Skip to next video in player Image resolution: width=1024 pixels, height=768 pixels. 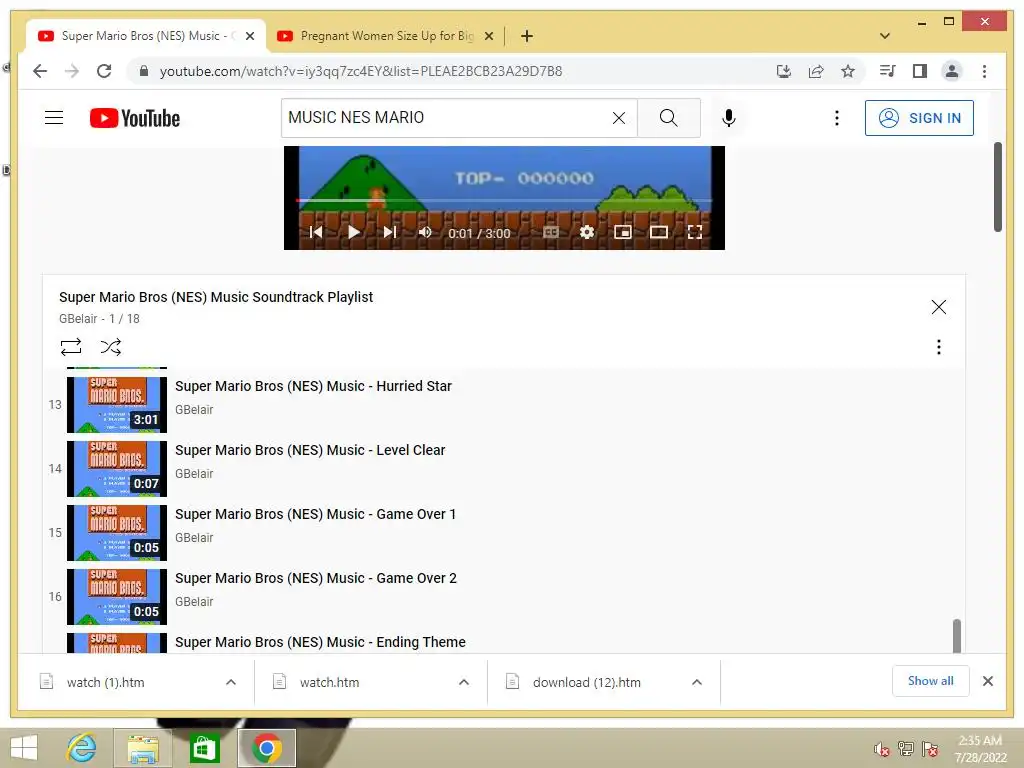(390, 232)
